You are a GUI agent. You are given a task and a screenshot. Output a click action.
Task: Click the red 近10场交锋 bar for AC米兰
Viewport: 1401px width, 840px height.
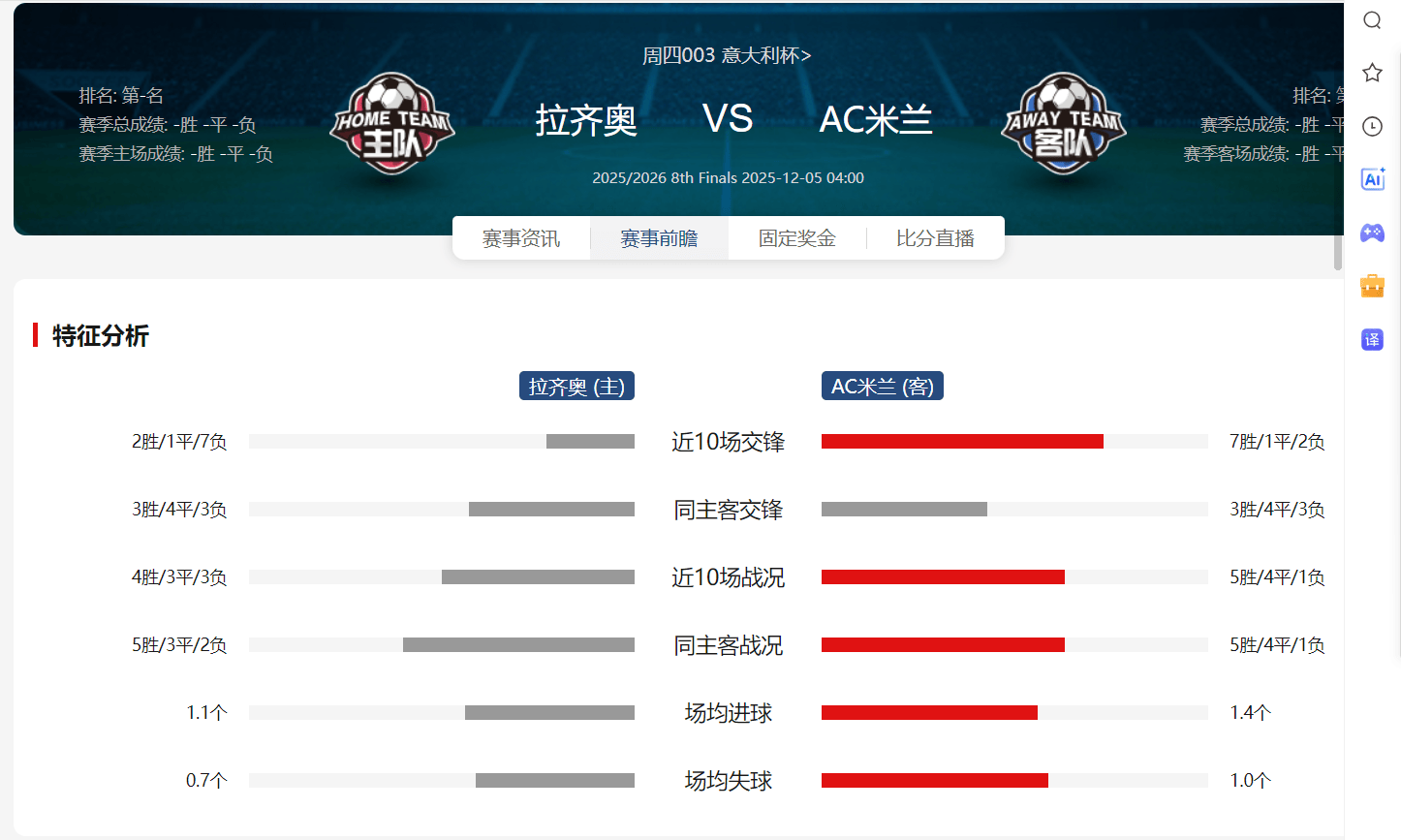point(962,442)
